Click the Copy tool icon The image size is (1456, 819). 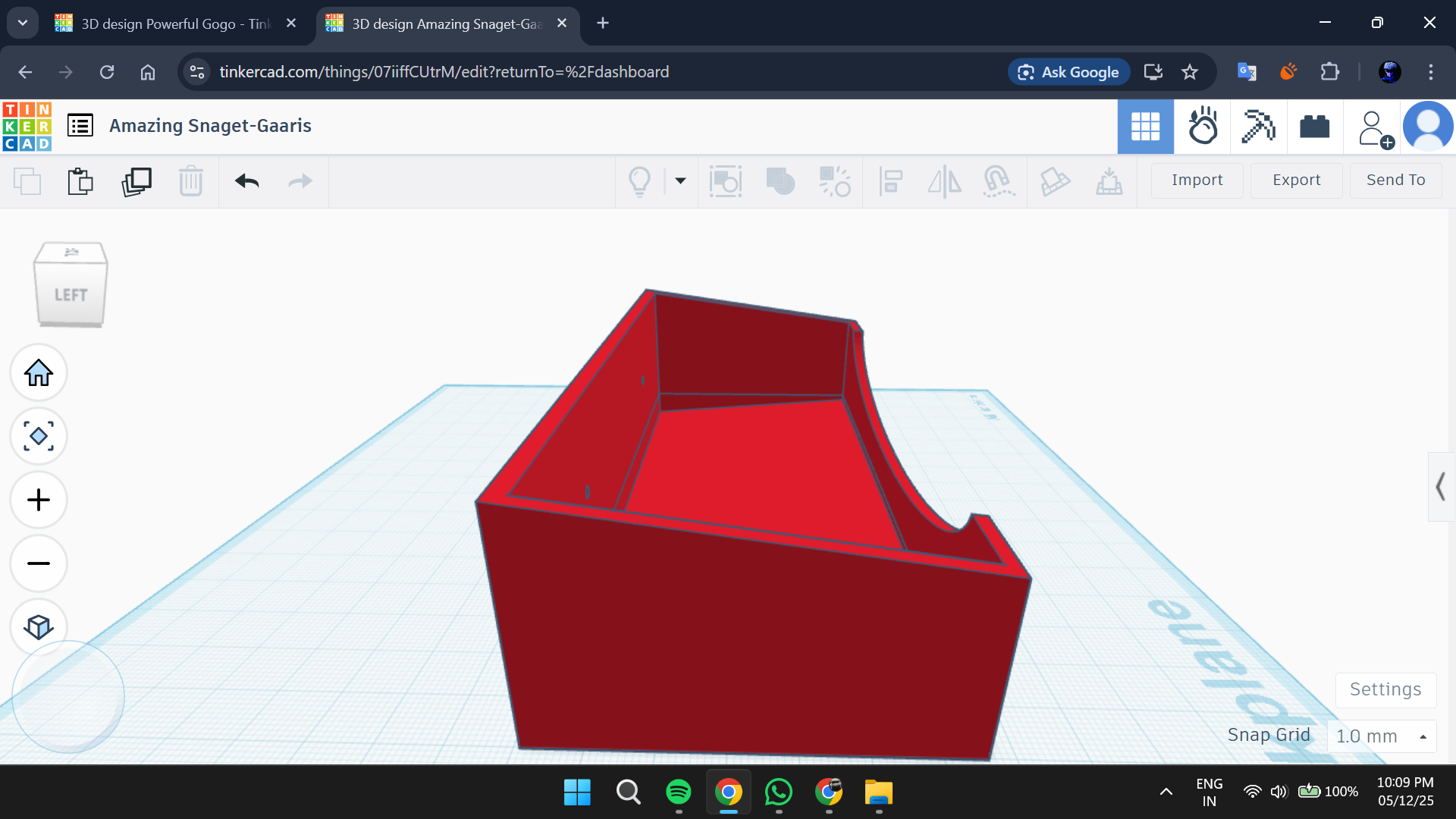point(27,181)
